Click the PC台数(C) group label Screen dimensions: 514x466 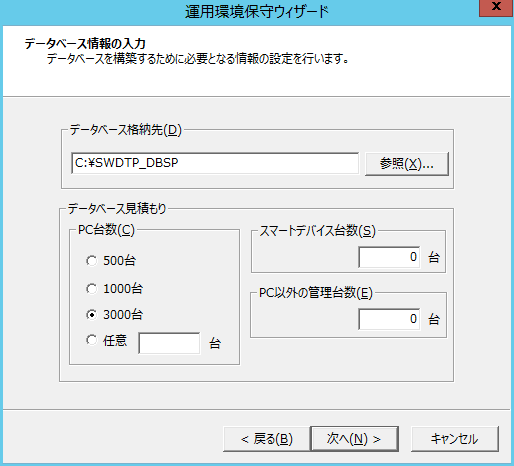106,230
